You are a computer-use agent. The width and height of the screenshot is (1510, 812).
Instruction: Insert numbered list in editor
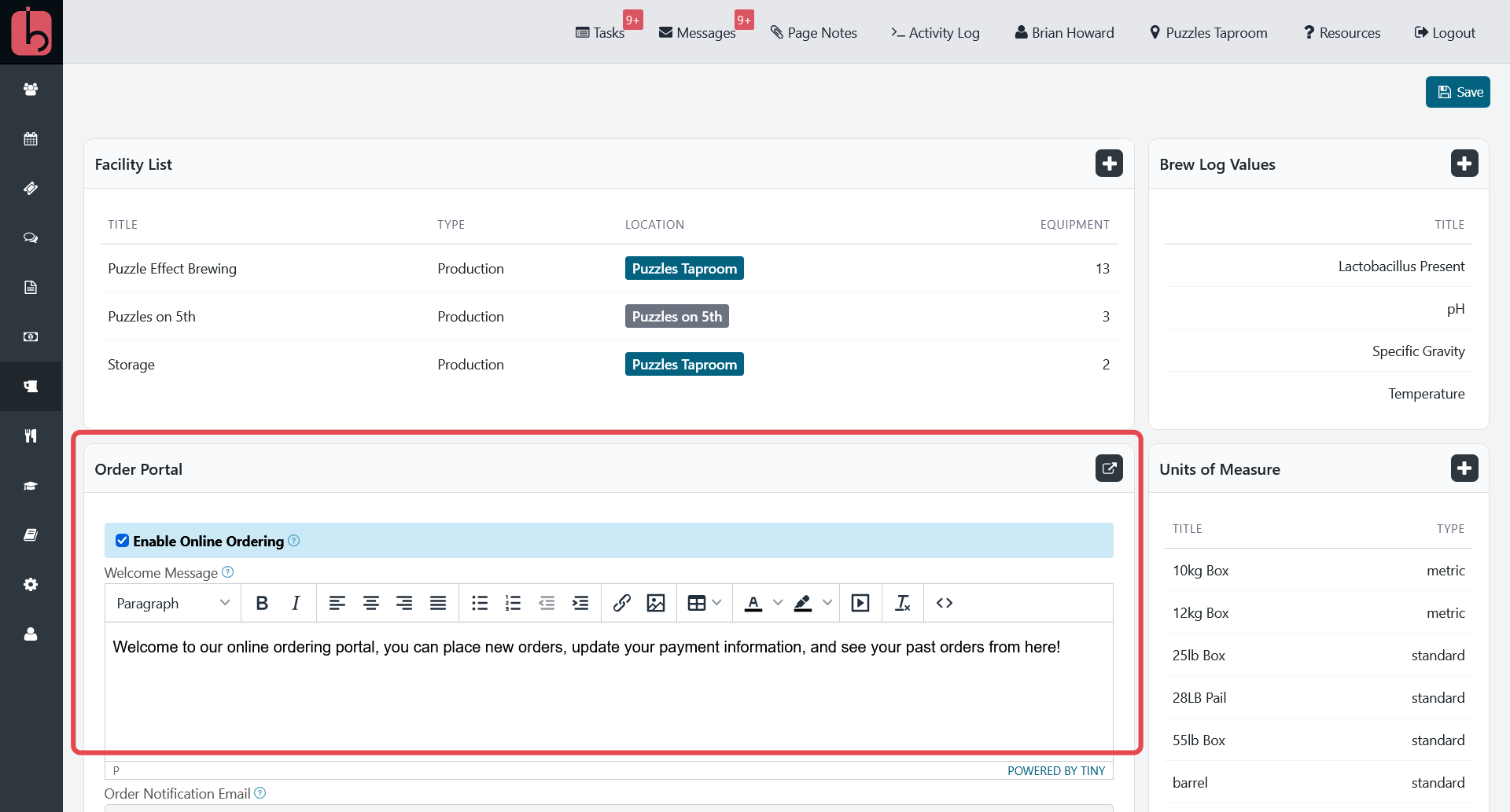coord(513,603)
